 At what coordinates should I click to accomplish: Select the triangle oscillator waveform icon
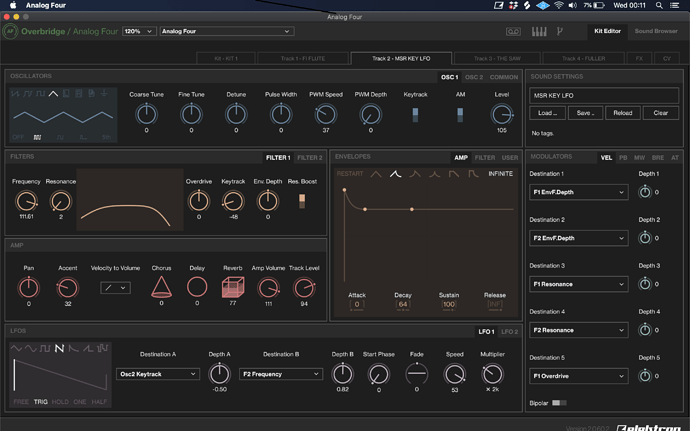[x=53, y=94]
